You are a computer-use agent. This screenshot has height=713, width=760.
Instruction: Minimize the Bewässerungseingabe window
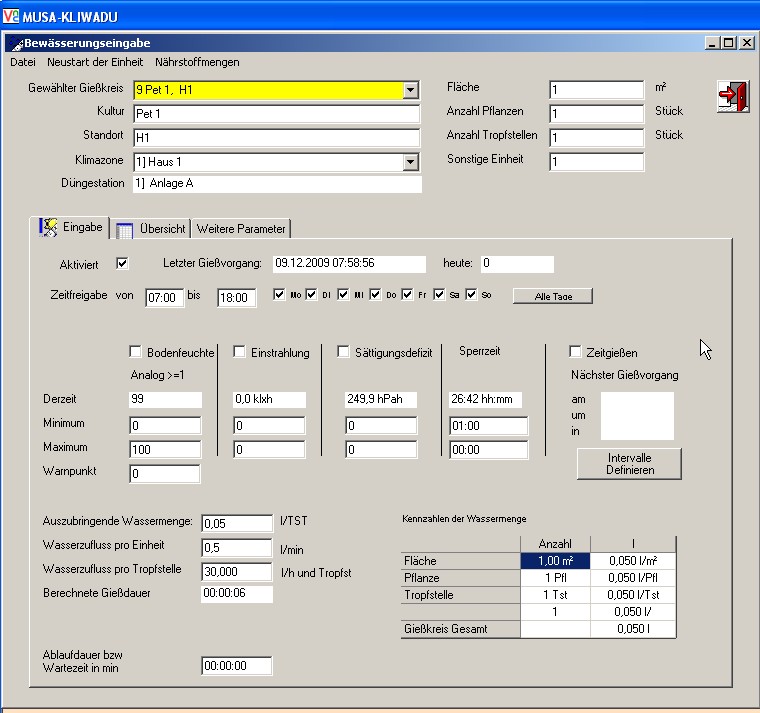[x=712, y=43]
